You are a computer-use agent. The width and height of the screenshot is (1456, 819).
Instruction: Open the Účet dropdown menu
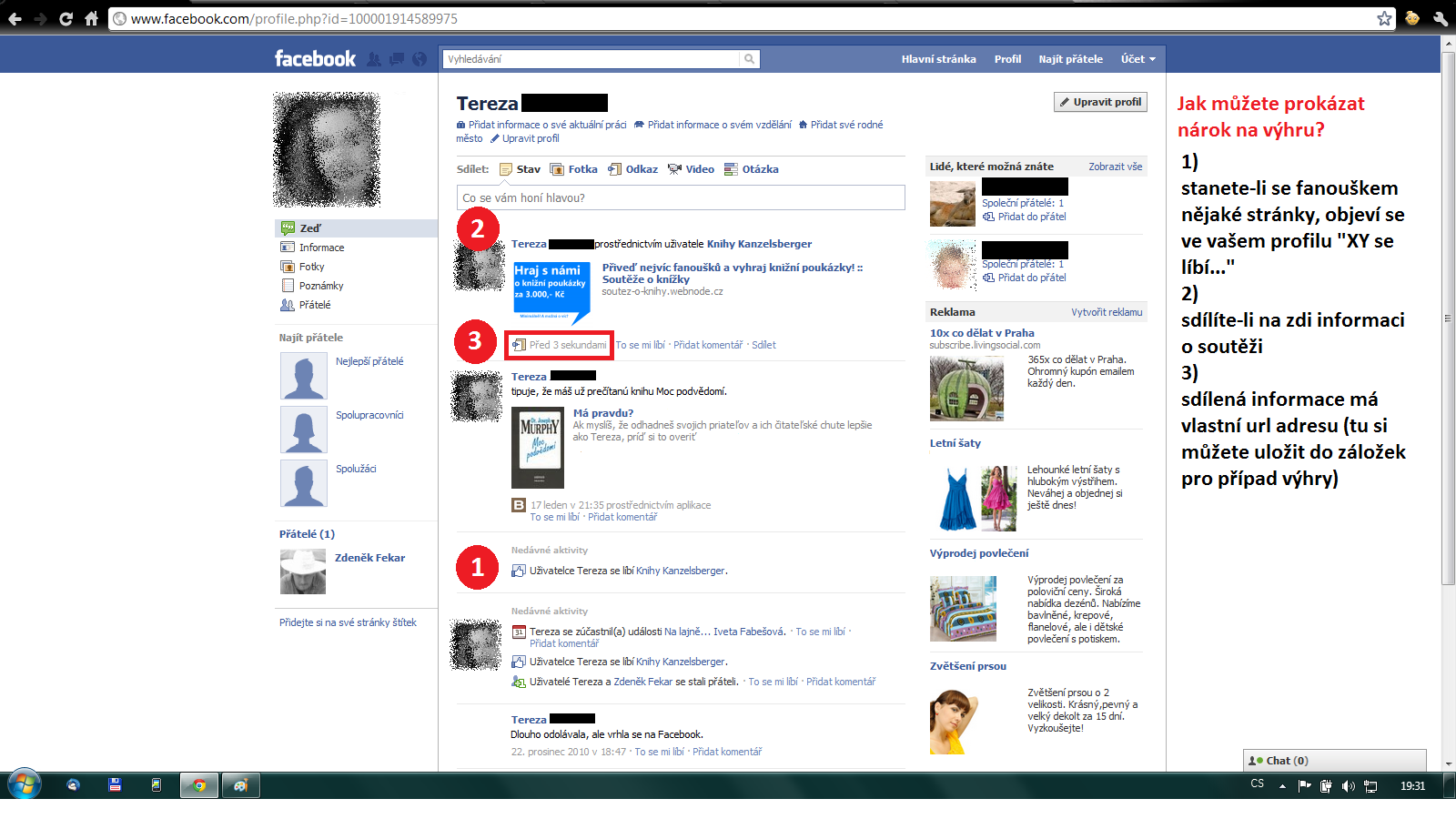1137,59
